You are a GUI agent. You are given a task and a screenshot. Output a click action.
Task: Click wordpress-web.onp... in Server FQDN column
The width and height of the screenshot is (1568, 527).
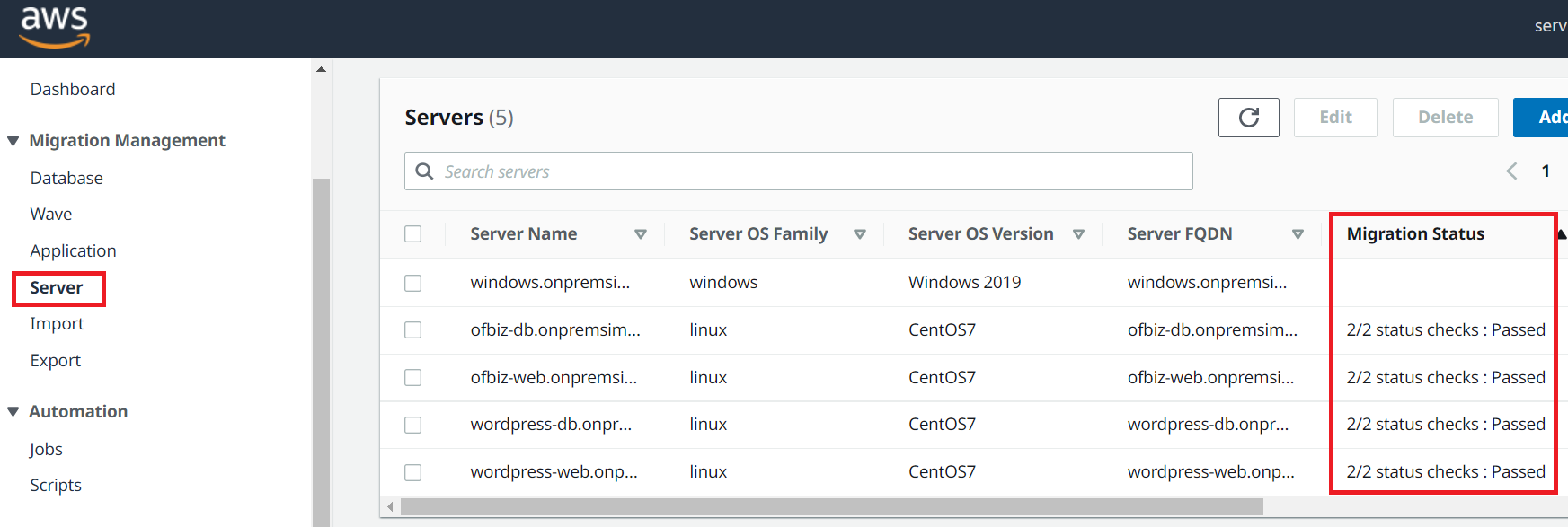1211,472
